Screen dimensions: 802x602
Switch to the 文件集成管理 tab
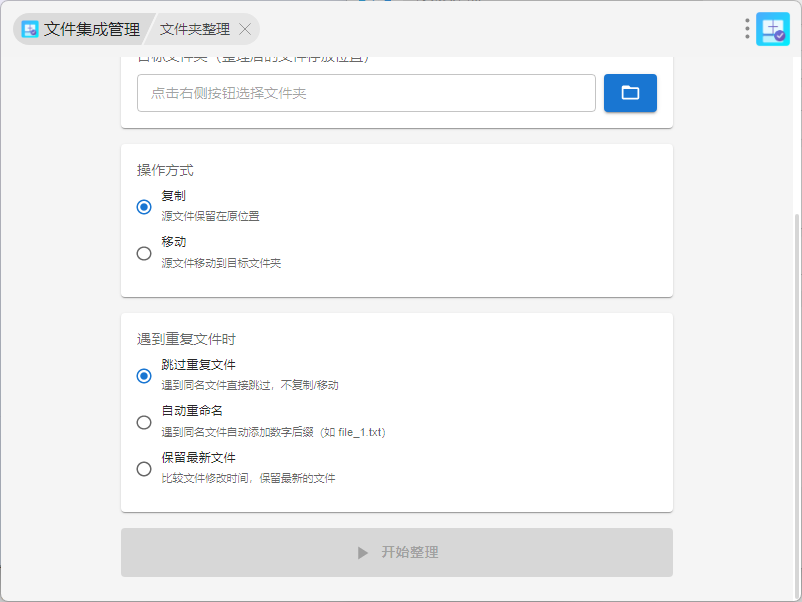click(x=91, y=30)
